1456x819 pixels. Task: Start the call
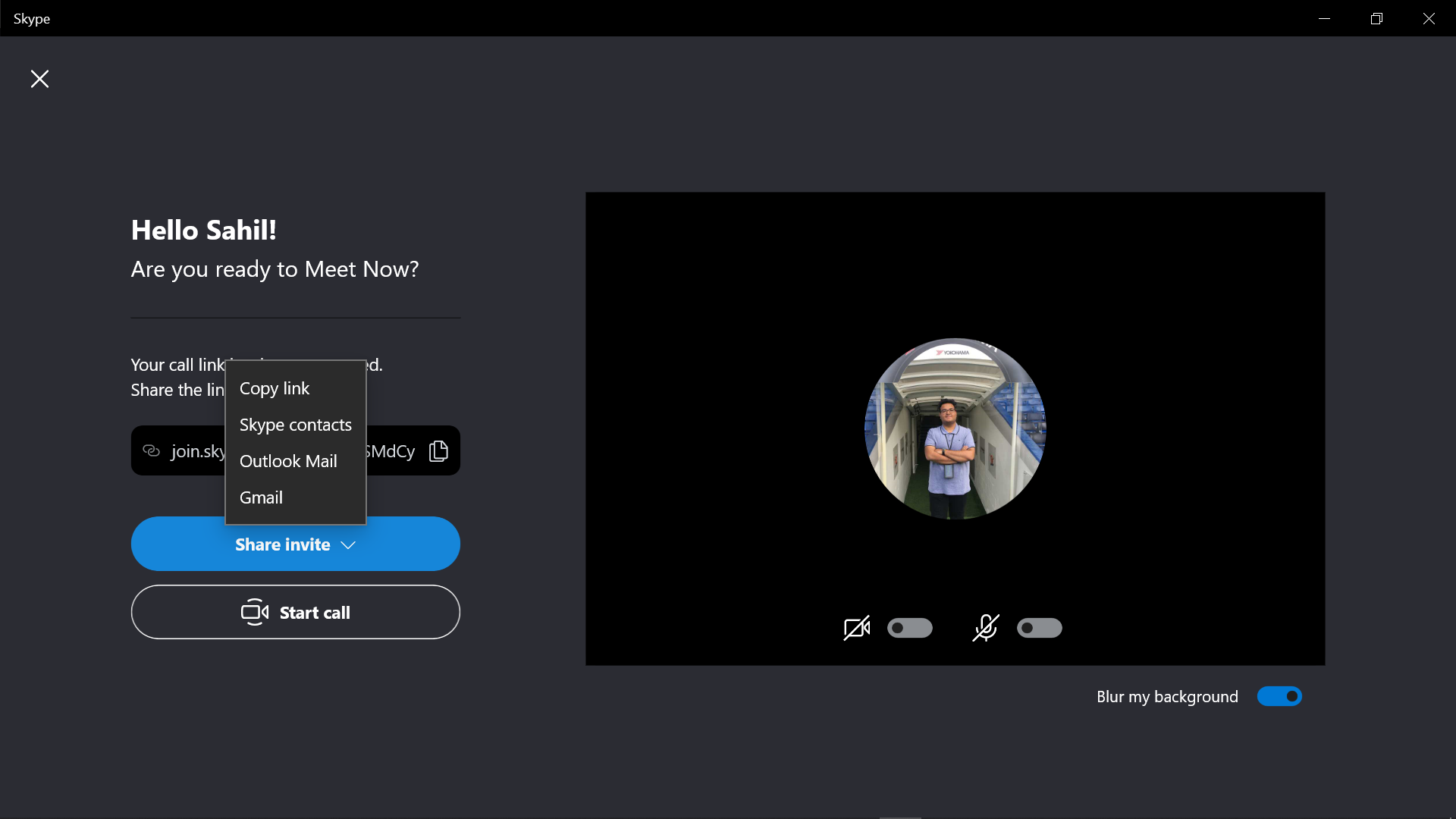coord(296,612)
